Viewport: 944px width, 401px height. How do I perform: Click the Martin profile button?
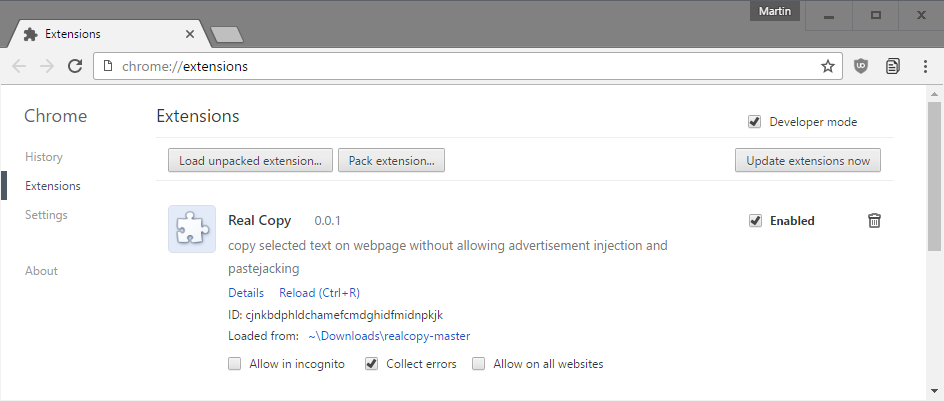(774, 11)
